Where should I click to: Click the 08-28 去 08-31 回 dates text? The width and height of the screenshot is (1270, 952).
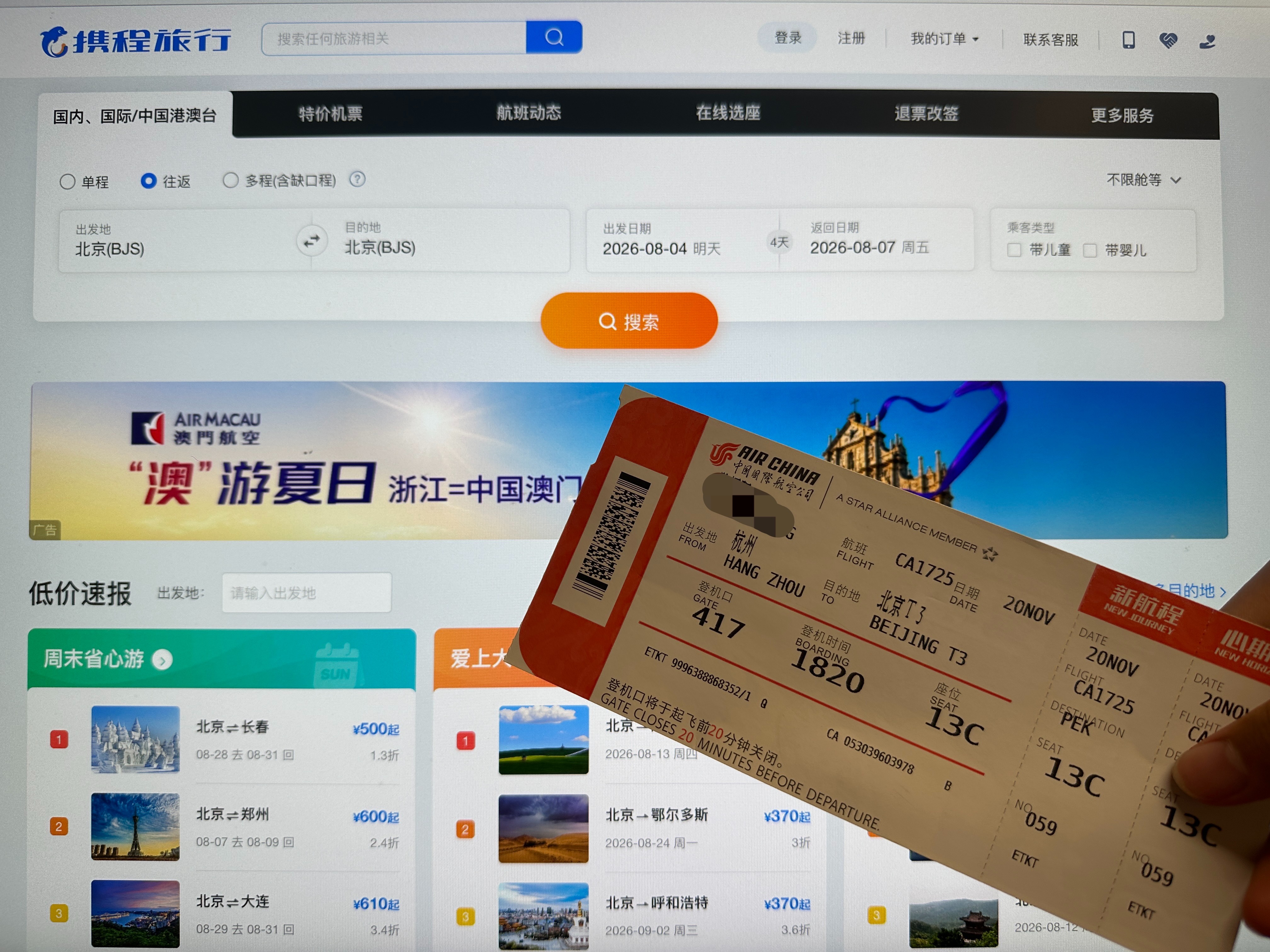coord(245,755)
